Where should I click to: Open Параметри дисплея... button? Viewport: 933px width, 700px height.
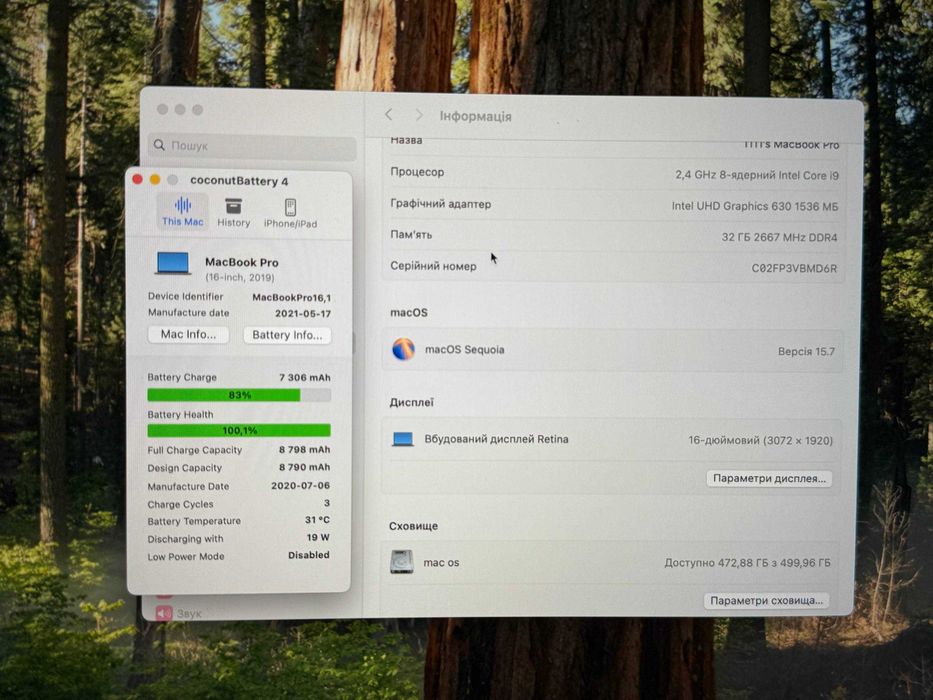(x=769, y=479)
